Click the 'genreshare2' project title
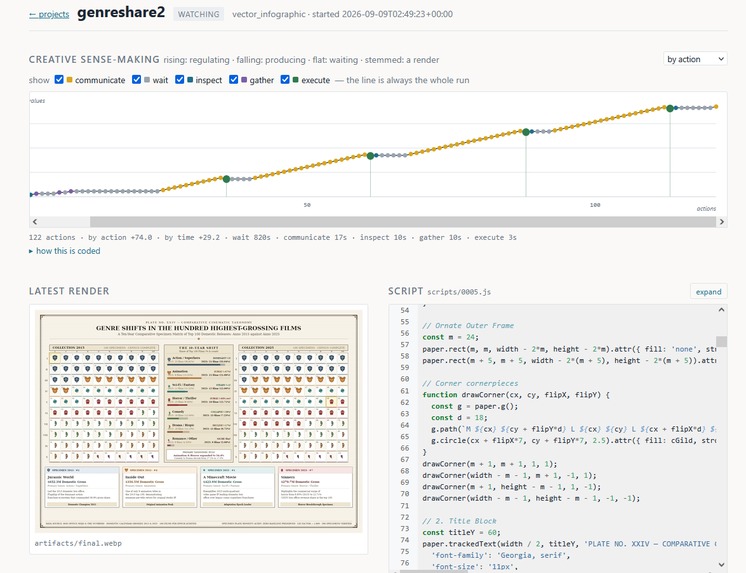Image resolution: width=746 pixels, height=573 pixels. click(121, 13)
